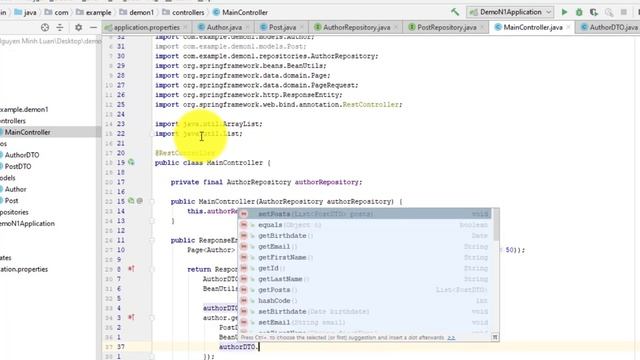Screen dimensions: 640x360
Task: Place cursor in the private final AuthorRepository line
Action: tap(266, 182)
